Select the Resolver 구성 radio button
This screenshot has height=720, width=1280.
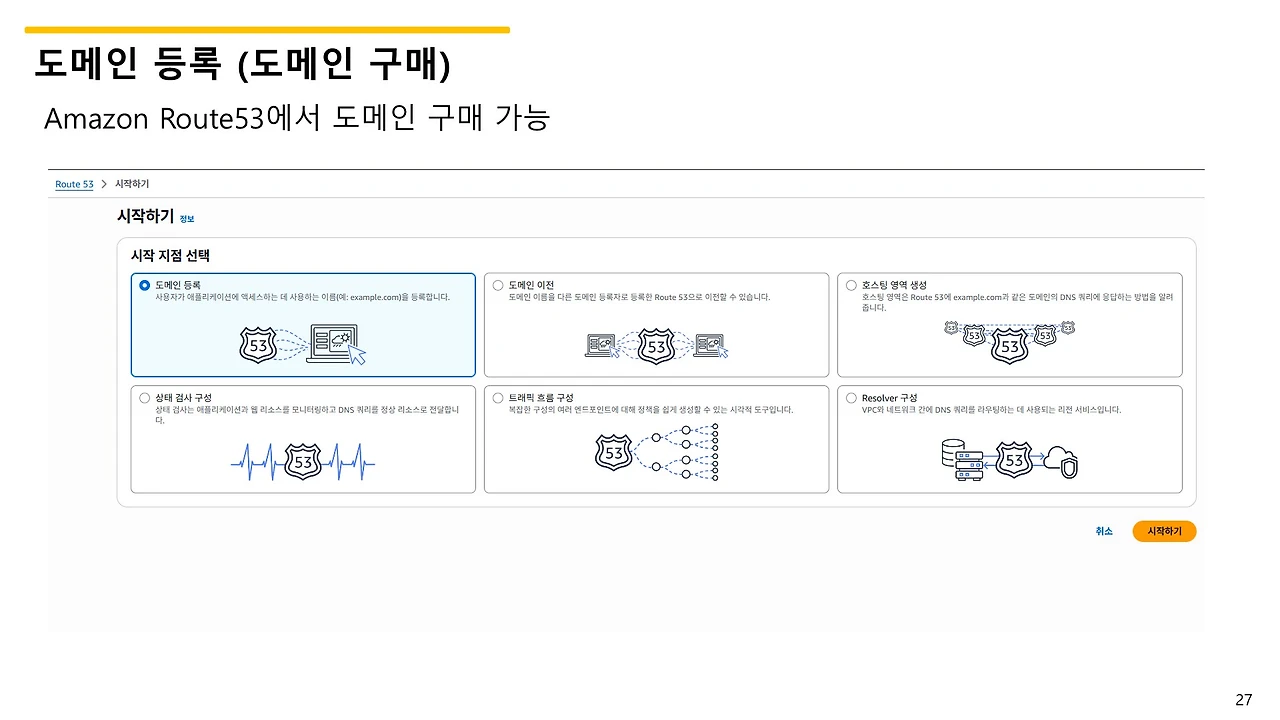pos(850,397)
